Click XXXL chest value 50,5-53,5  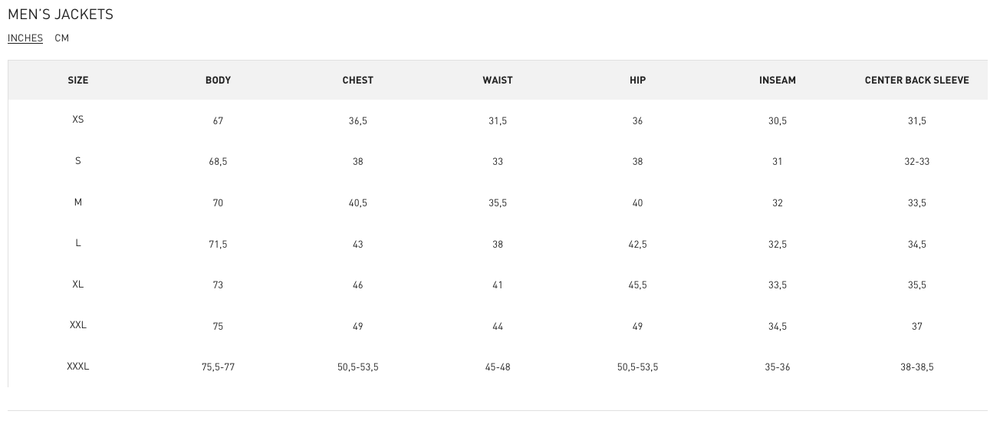click(x=358, y=367)
